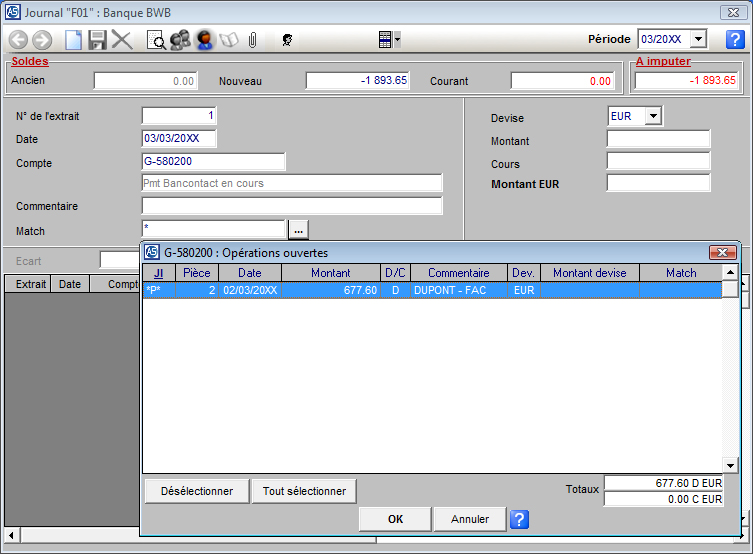Expand the Période dropdown
Viewport: 753px width, 554px height.
click(698, 39)
